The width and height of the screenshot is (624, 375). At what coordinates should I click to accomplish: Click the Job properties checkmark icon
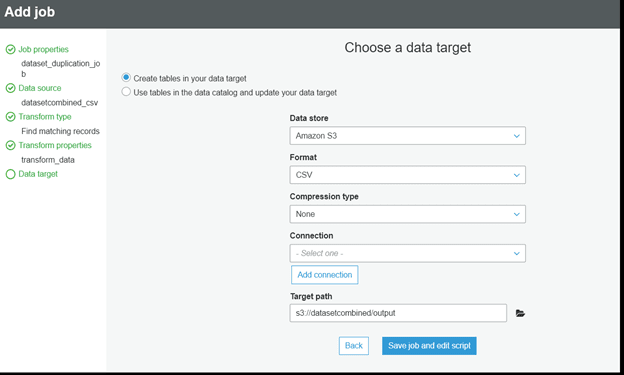[x=10, y=49]
